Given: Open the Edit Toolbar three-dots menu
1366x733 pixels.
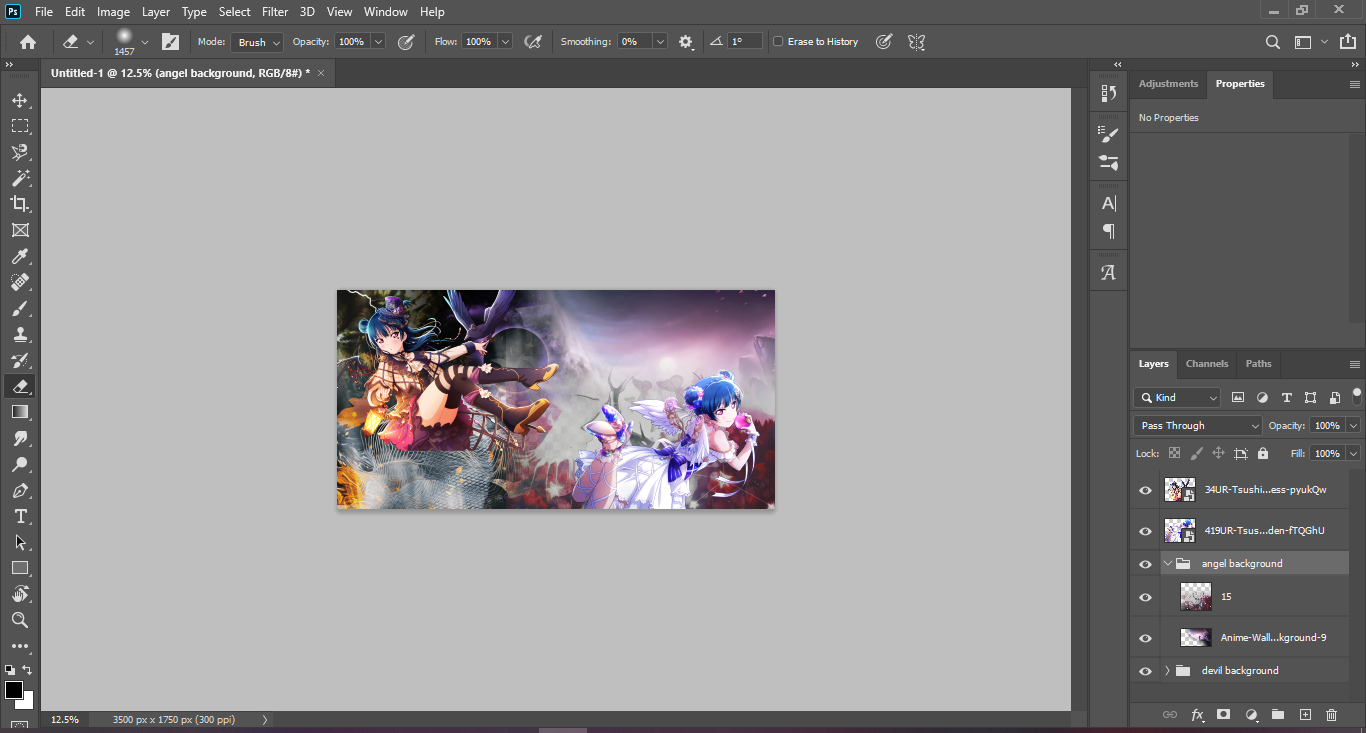Looking at the screenshot, I should (19, 646).
